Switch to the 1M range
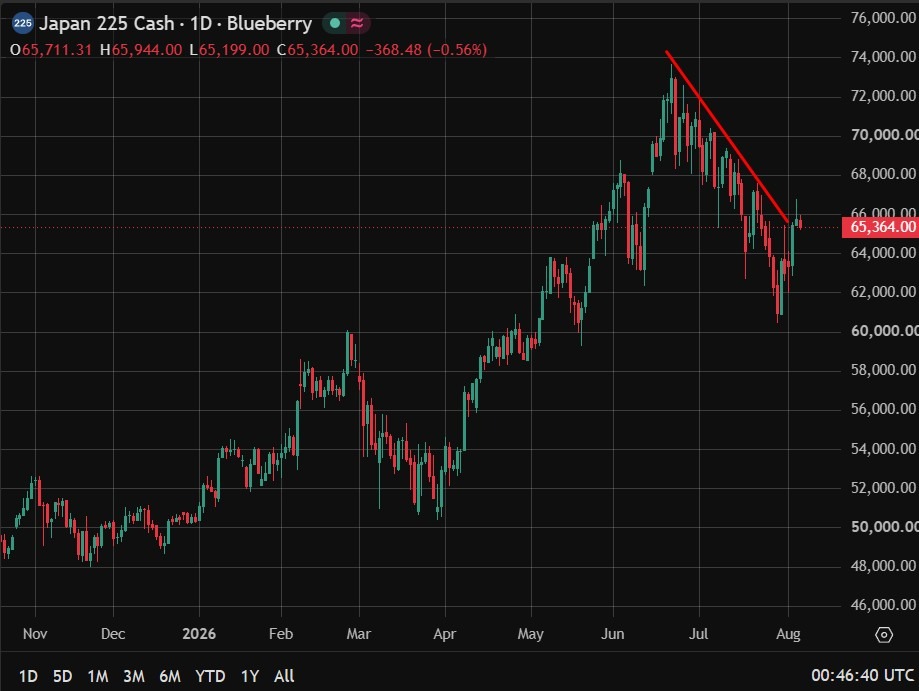This screenshot has height=691, width=919. 98,676
